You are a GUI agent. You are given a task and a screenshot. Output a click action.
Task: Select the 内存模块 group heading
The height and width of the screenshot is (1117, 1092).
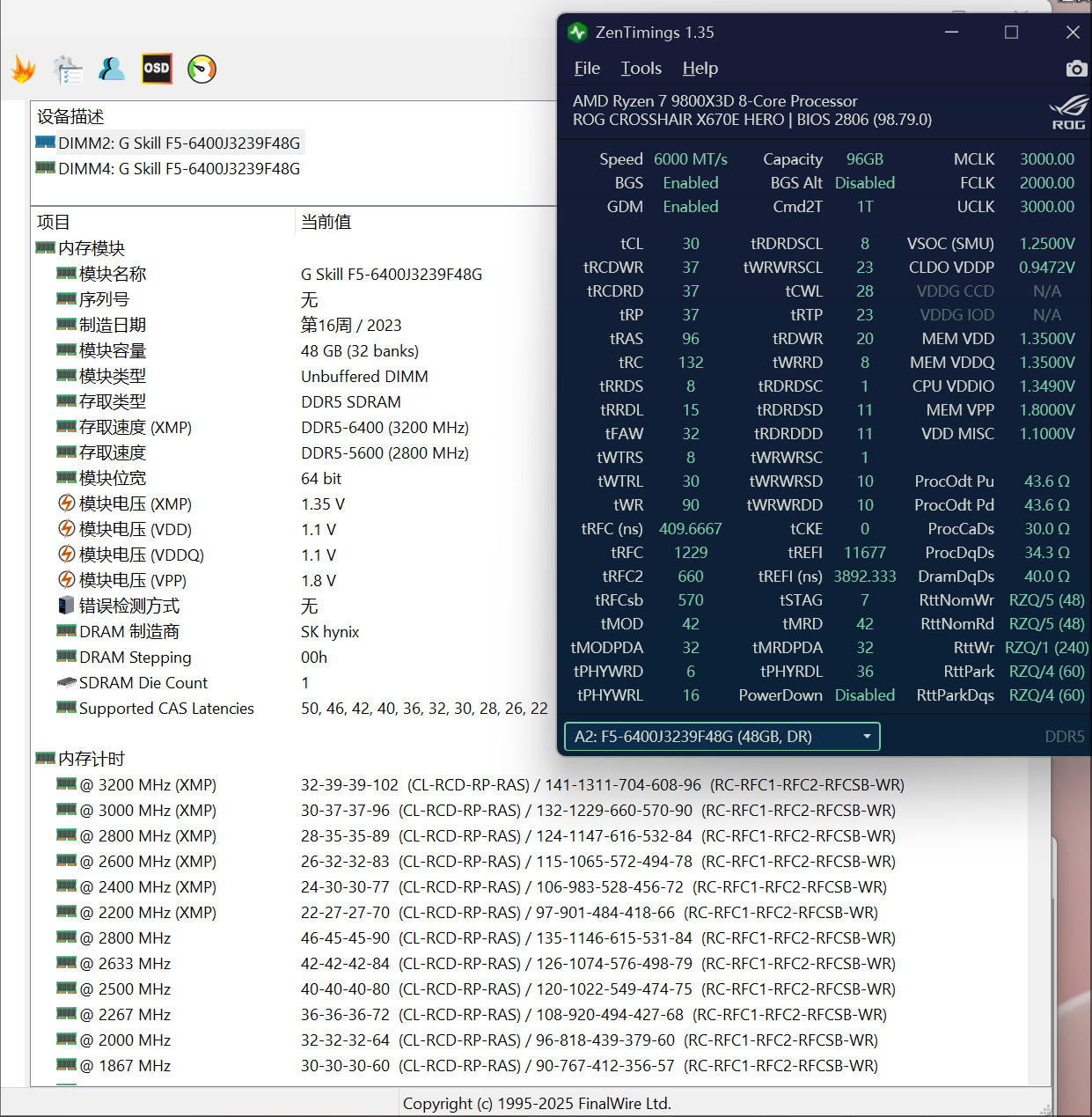(92, 248)
